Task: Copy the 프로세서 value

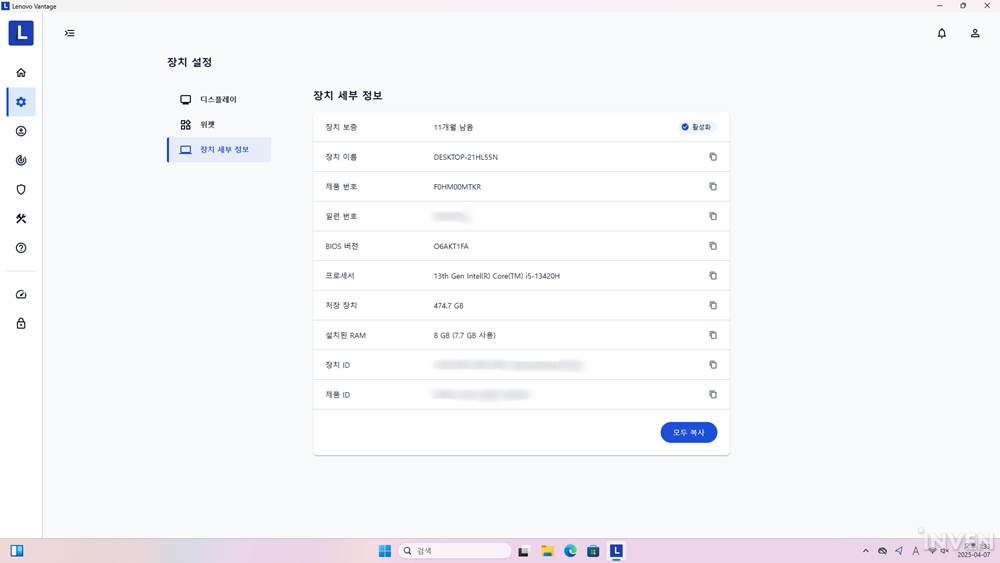Action: point(713,276)
